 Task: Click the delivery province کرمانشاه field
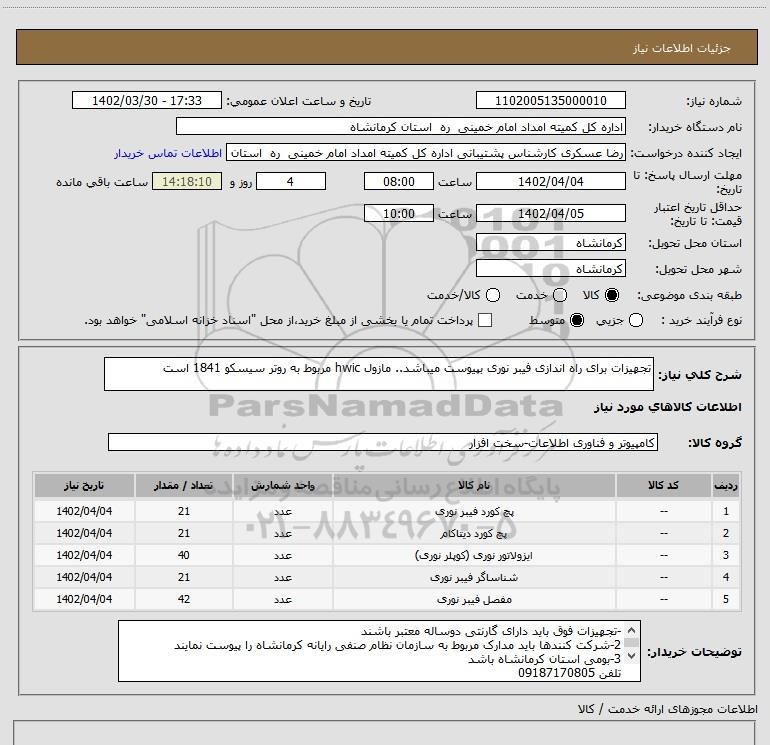(x=550, y=243)
